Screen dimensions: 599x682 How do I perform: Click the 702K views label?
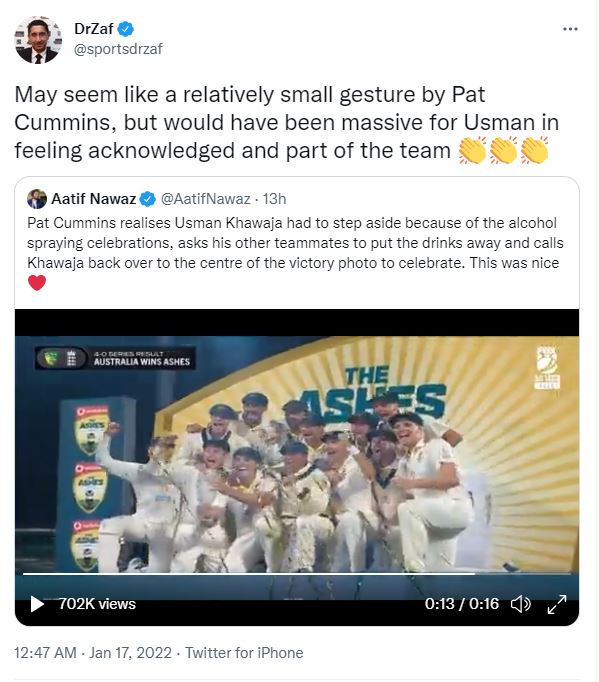[x=97, y=604]
